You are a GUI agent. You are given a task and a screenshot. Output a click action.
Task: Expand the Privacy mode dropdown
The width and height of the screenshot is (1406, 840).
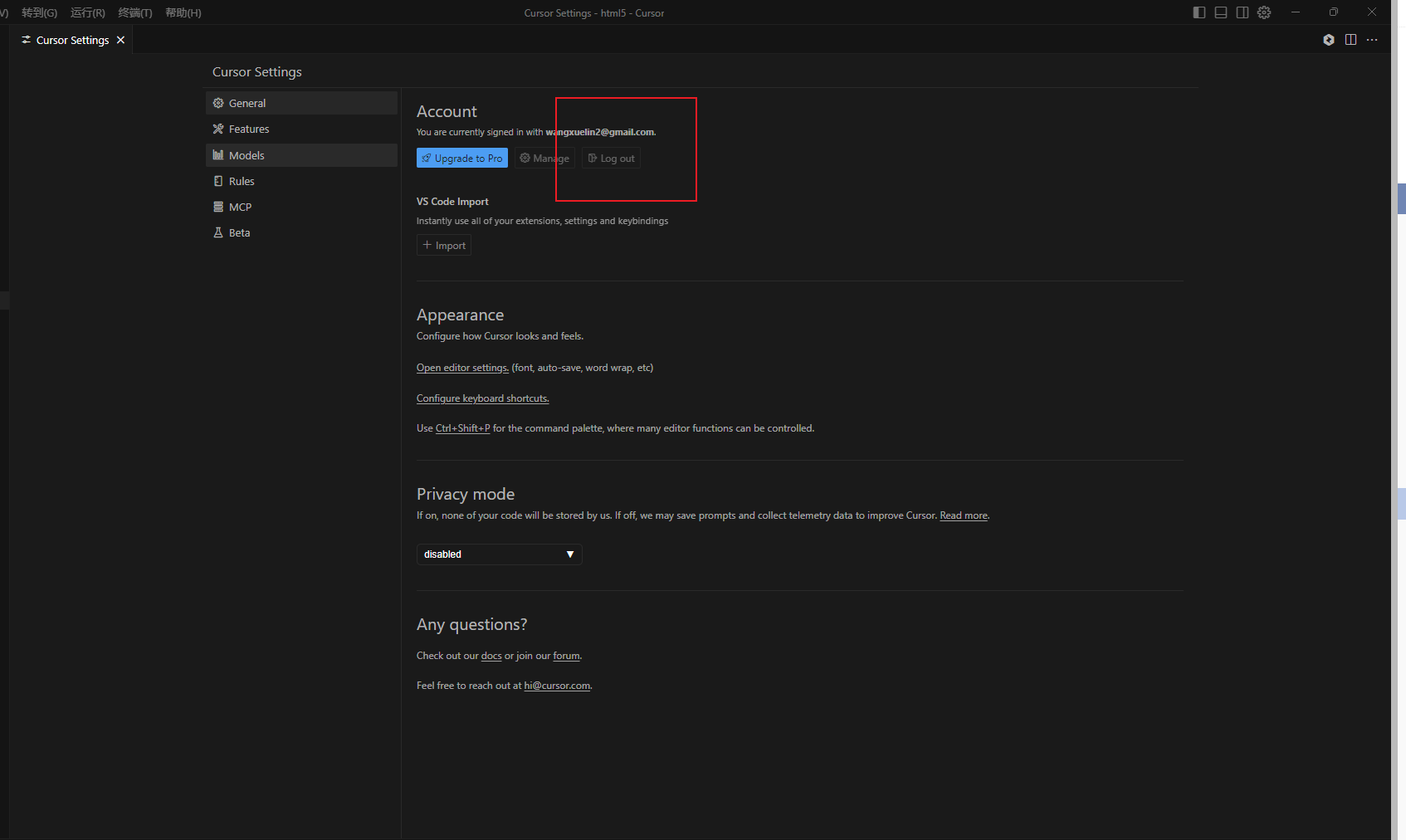(x=499, y=554)
